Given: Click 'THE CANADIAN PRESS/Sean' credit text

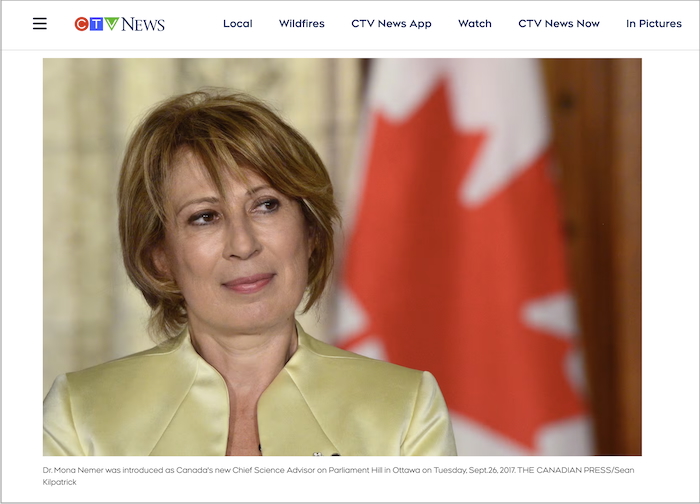Looking at the screenshot, I should tap(576, 470).
